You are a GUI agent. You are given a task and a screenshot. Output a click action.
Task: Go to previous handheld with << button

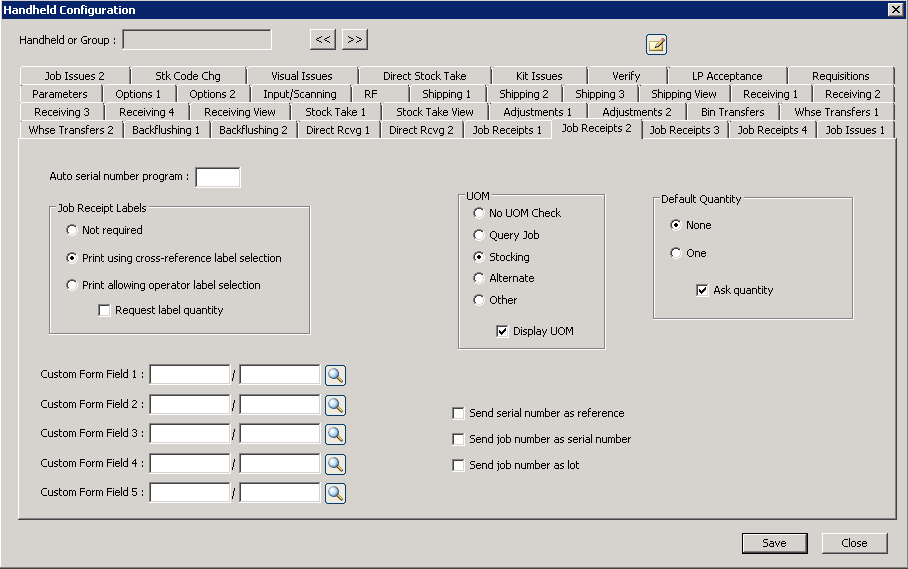pyautogui.click(x=322, y=39)
